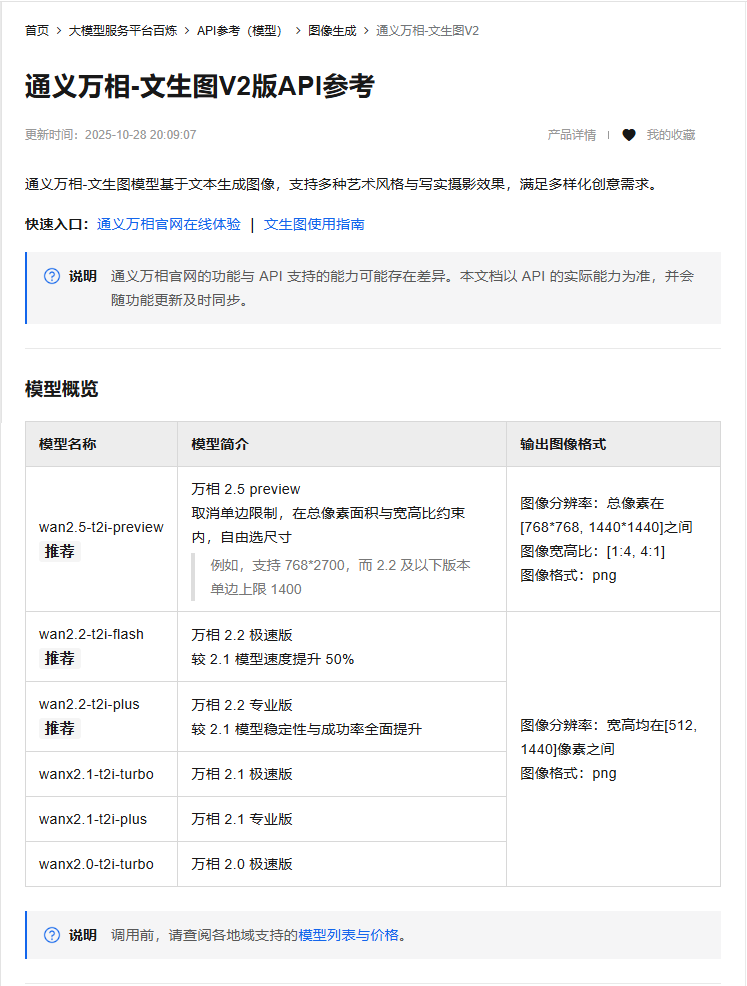Go to 大模型服务平台百炼 breadcrumb
The image size is (747, 986).
tap(123, 31)
